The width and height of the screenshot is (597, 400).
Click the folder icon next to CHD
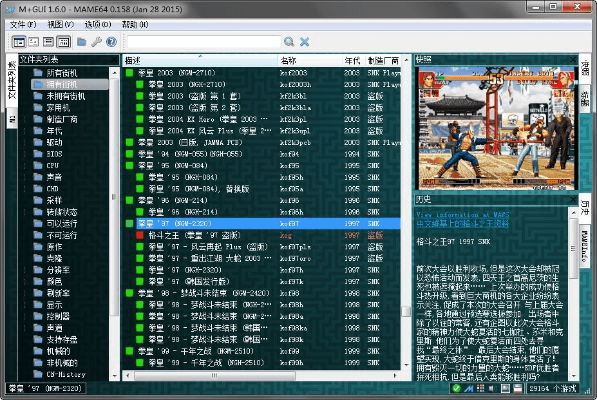38,188
